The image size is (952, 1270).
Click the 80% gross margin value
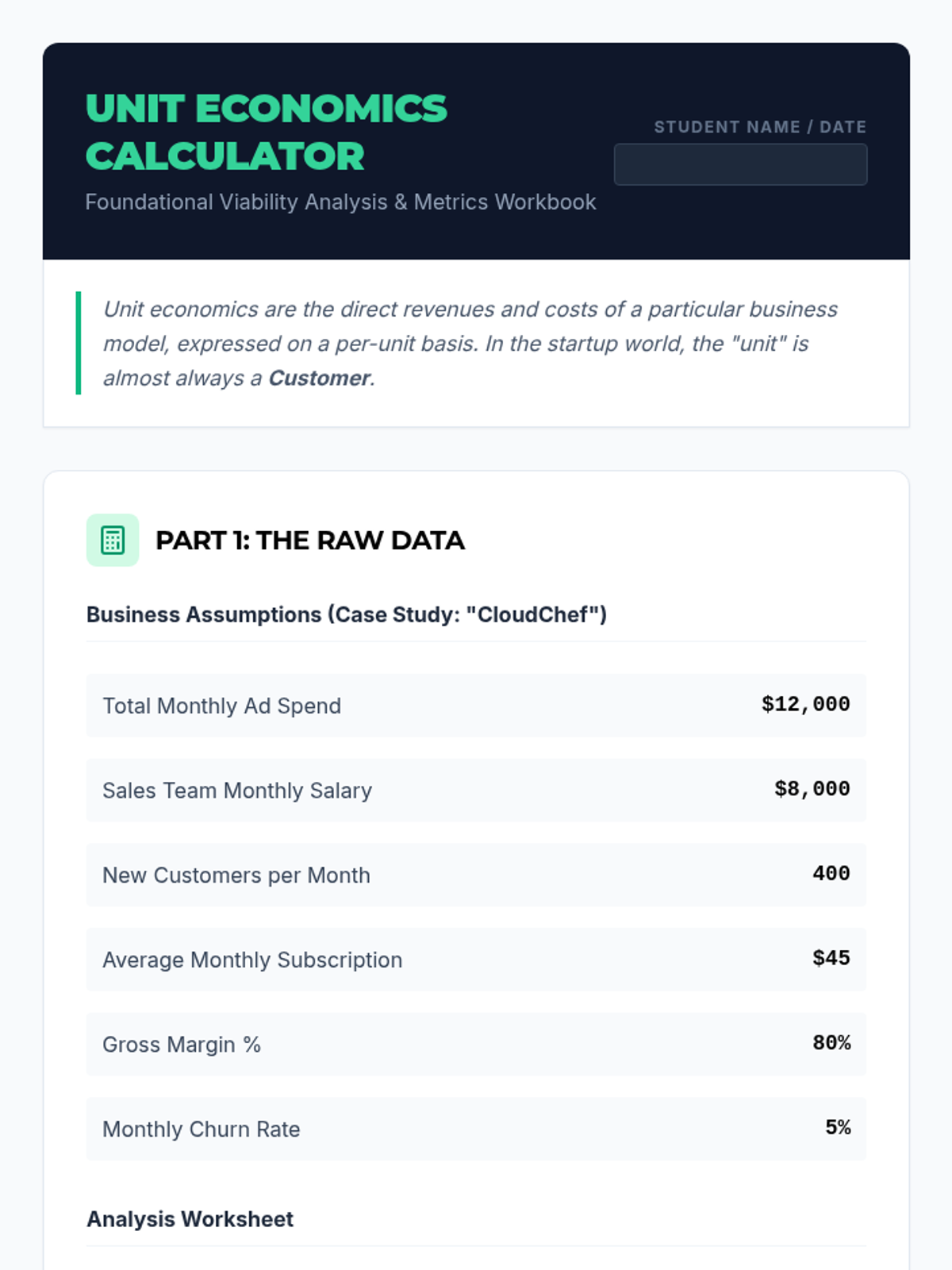coord(831,1043)
